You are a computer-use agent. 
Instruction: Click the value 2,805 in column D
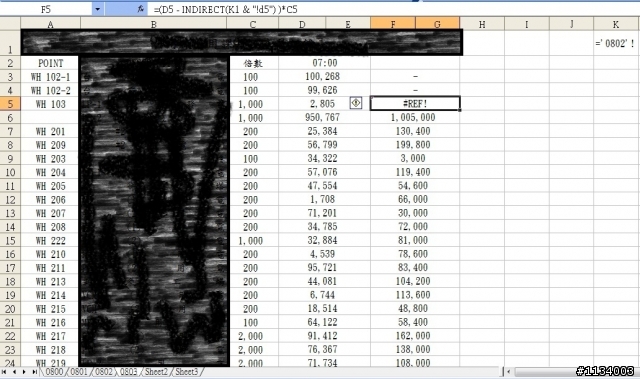tap(322, 104)
